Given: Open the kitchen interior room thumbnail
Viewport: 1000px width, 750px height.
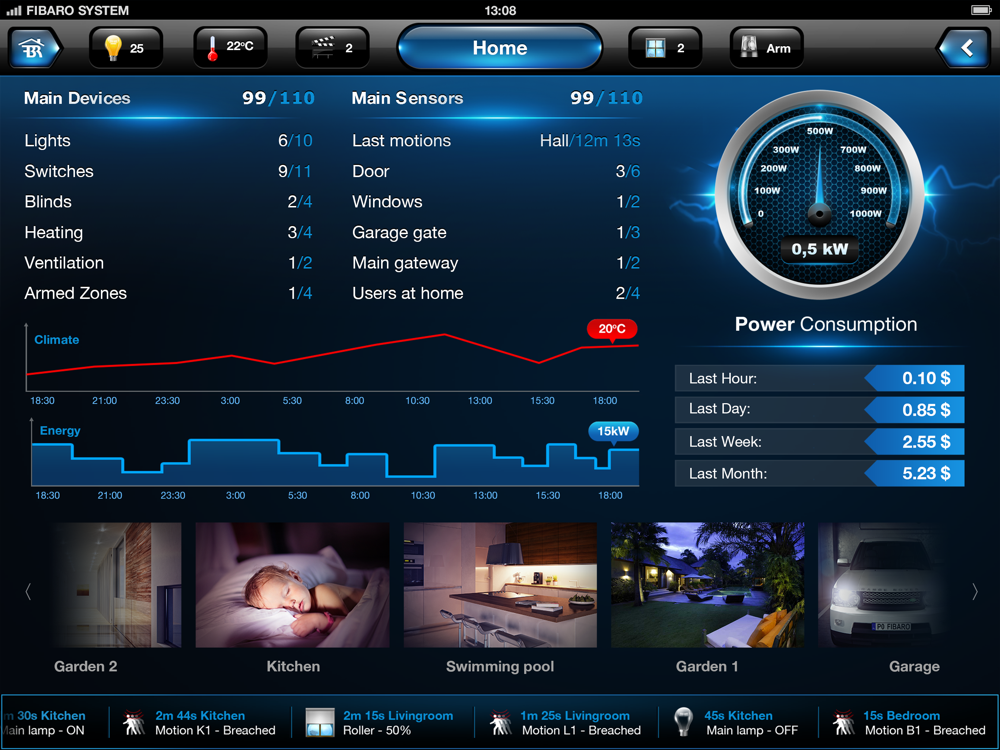Looking at the screenshot, I should point(500,585).
